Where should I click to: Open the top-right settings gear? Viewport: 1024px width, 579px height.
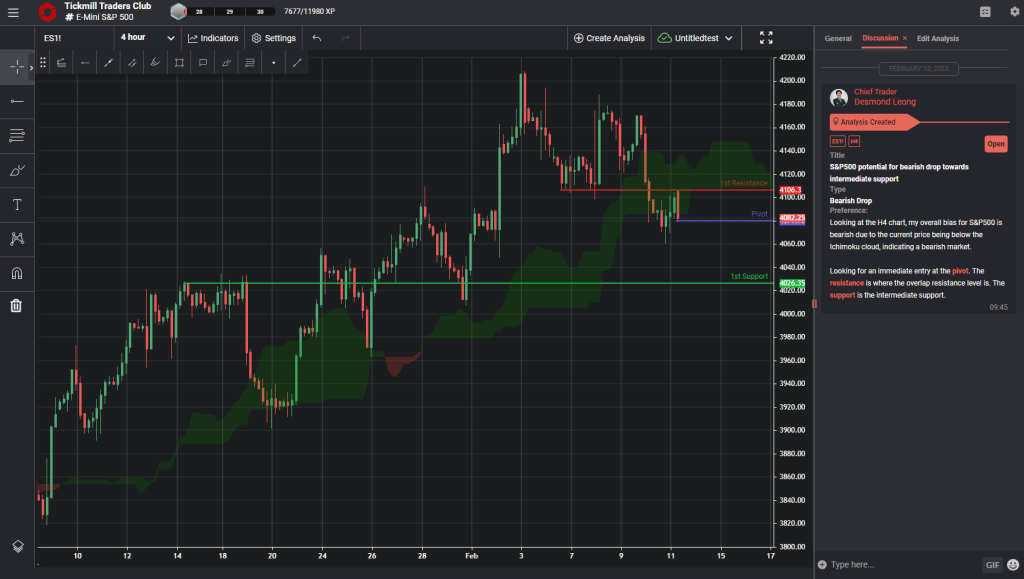click(x=1013, y=11)
